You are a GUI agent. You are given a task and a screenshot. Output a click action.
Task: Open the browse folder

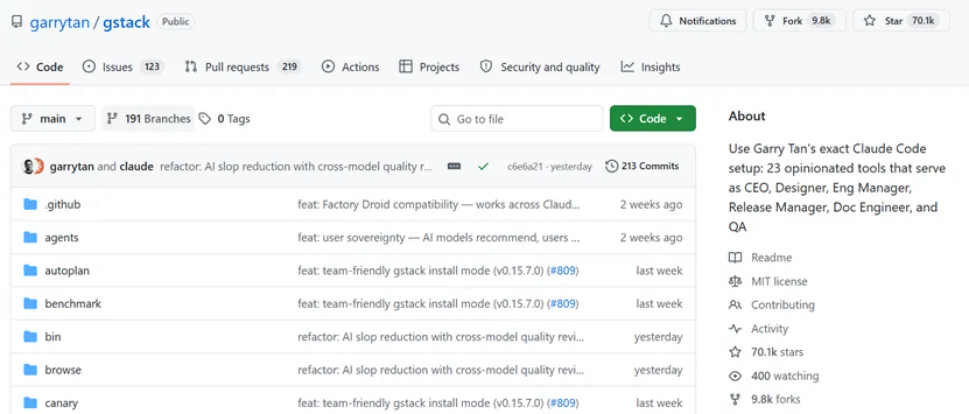tap(63, 370)
